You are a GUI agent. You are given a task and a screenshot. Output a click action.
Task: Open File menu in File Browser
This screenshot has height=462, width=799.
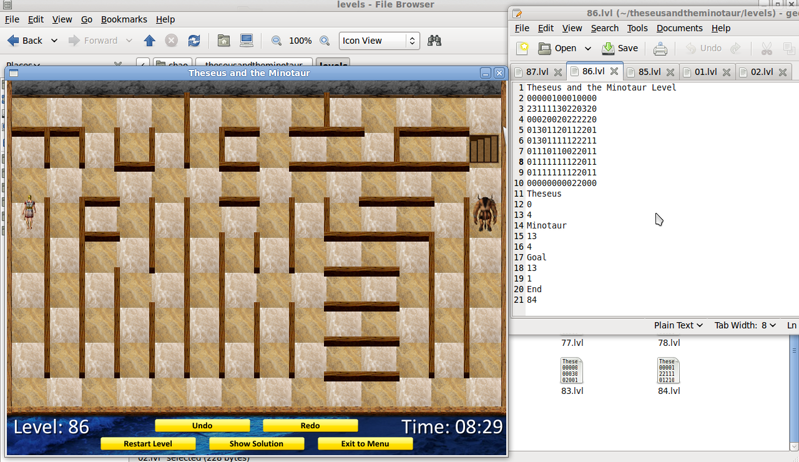click(x=12, y=19)
